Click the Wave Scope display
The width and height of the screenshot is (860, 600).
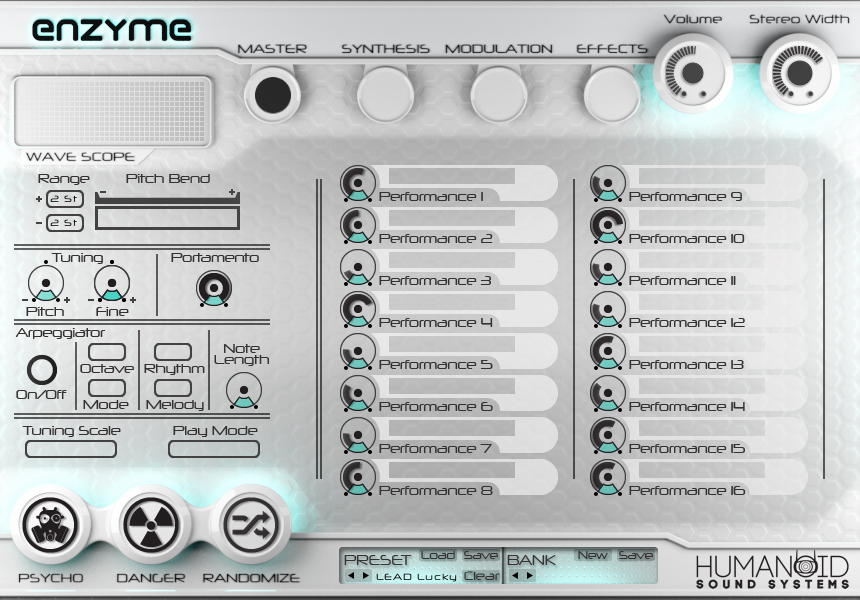pyautogui.click(x=112, y=112)
